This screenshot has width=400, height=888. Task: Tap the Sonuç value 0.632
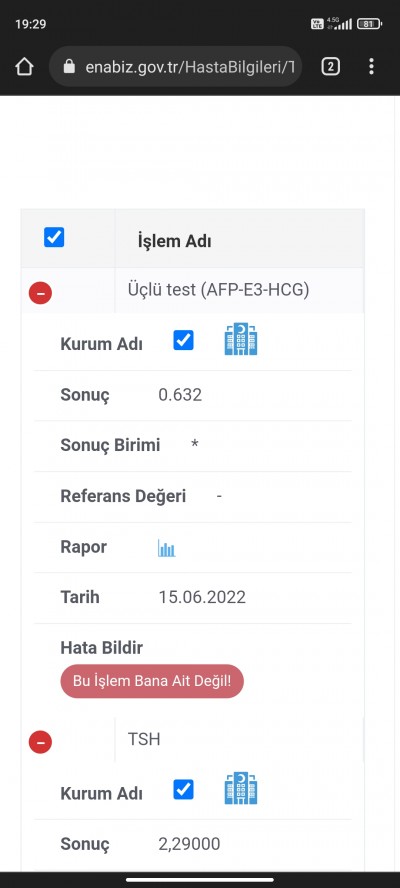180,395
